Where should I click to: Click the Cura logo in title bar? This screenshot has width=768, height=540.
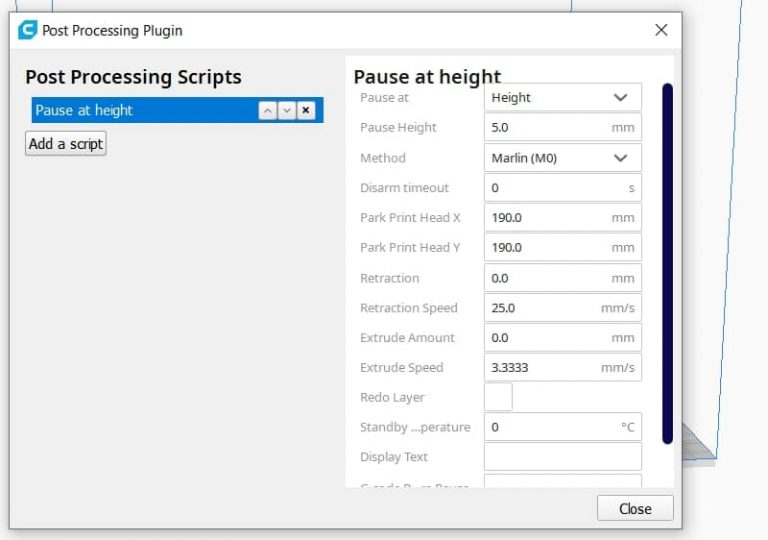28,30
